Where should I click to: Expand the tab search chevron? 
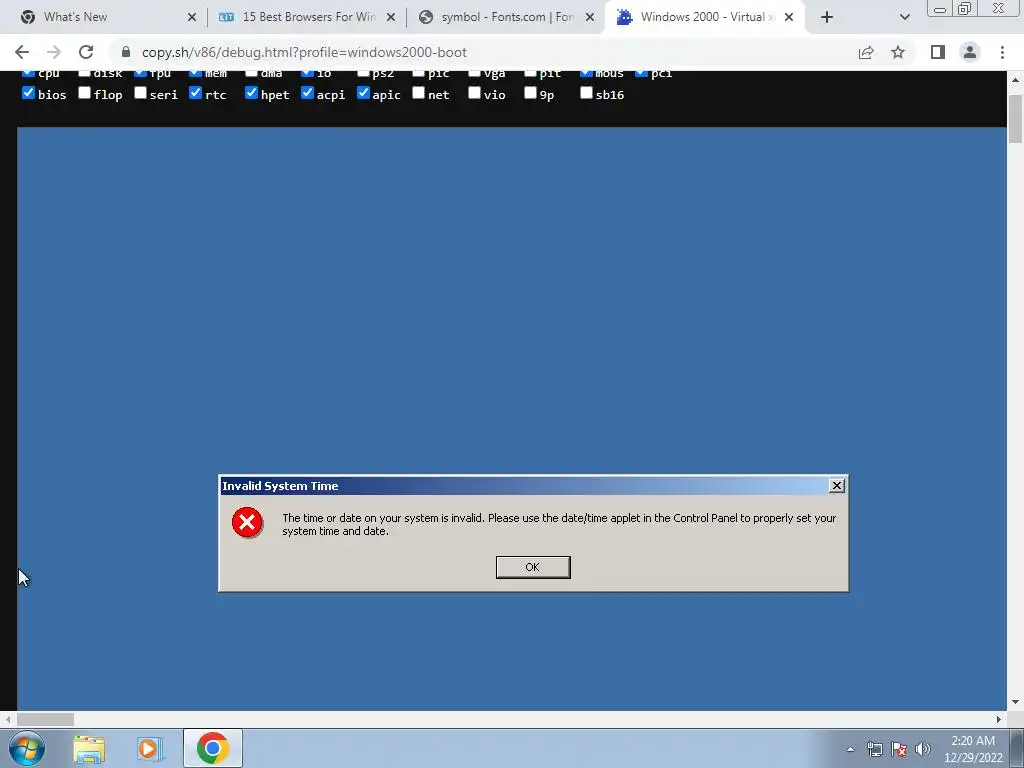pyautogui.click(x=904, y=18)
